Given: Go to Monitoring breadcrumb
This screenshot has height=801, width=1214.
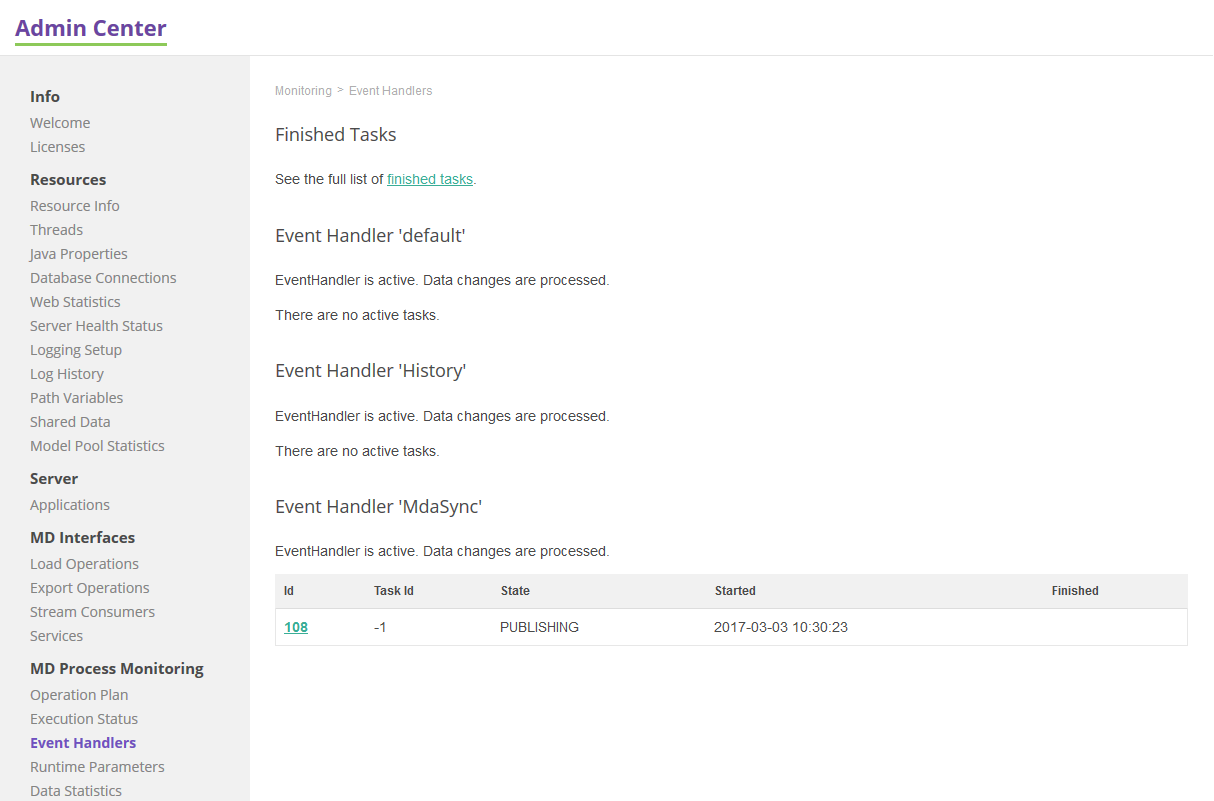Looking at the screenshot, I should 303,91.
